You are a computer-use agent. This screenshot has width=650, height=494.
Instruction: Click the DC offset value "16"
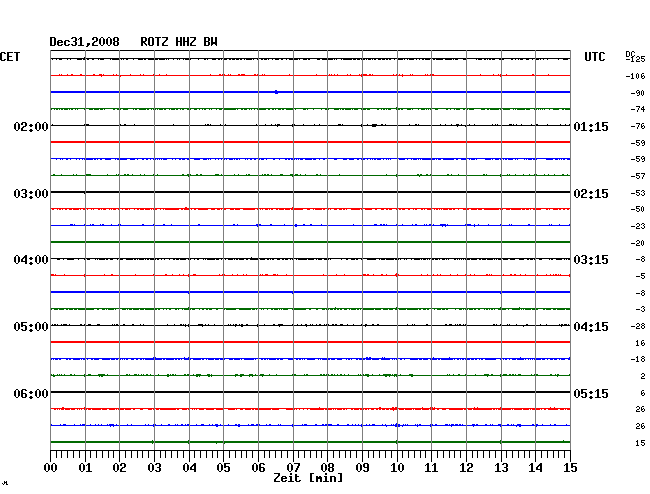640,343
